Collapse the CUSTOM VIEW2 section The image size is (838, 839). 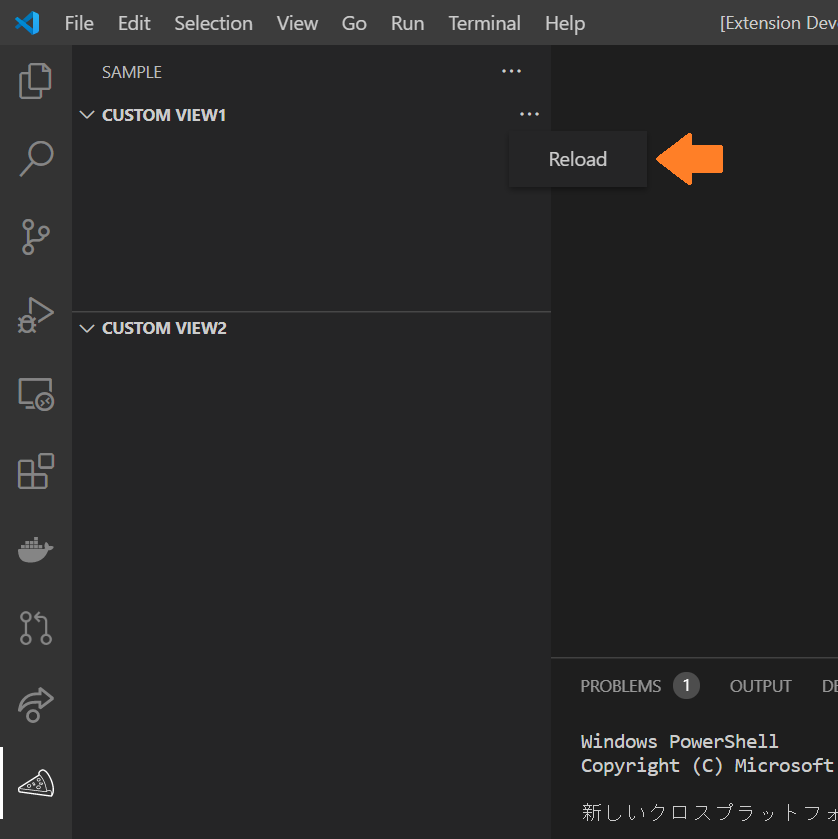tap(87, 328)
